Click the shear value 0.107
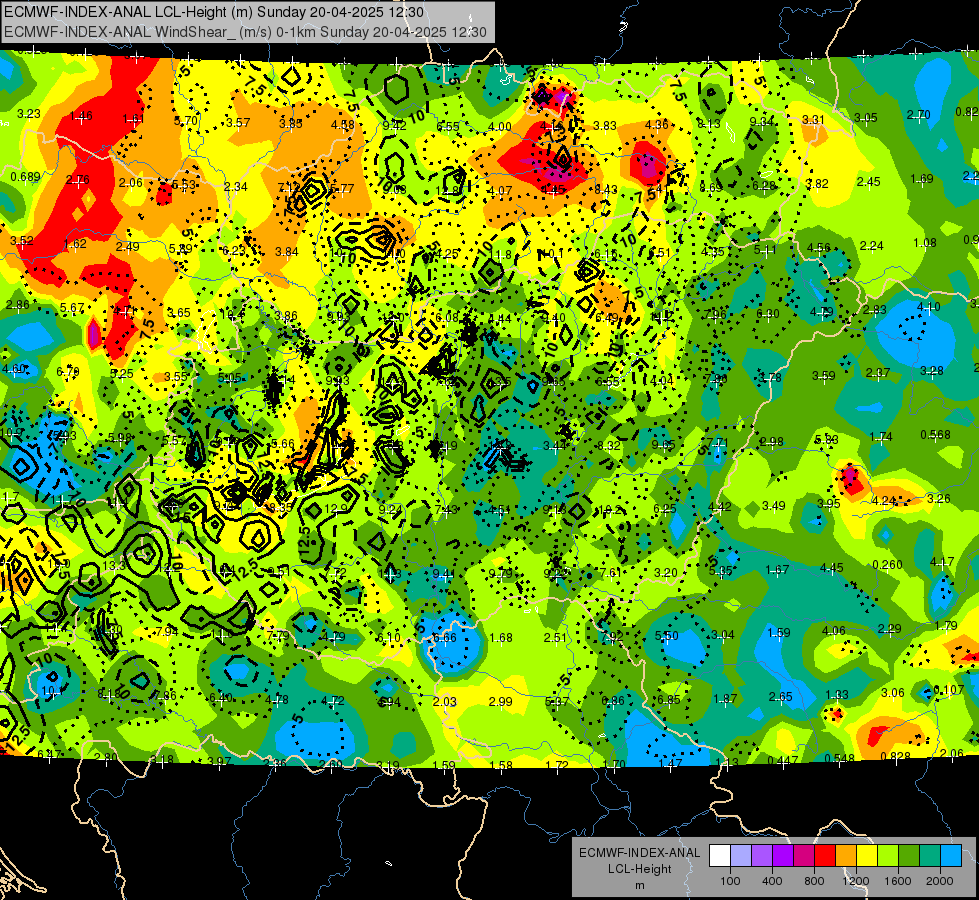This screenshot has width=979, height=900. (950, 690)
